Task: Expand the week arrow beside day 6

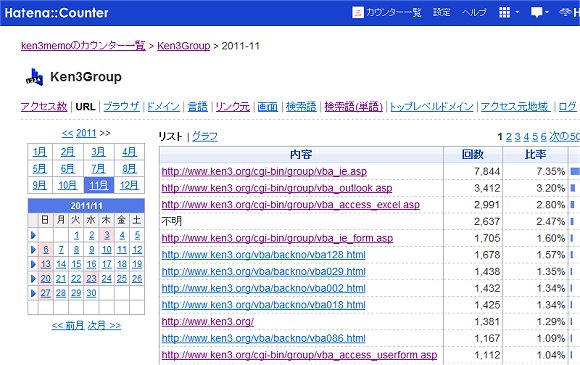Action: point(33,250)
